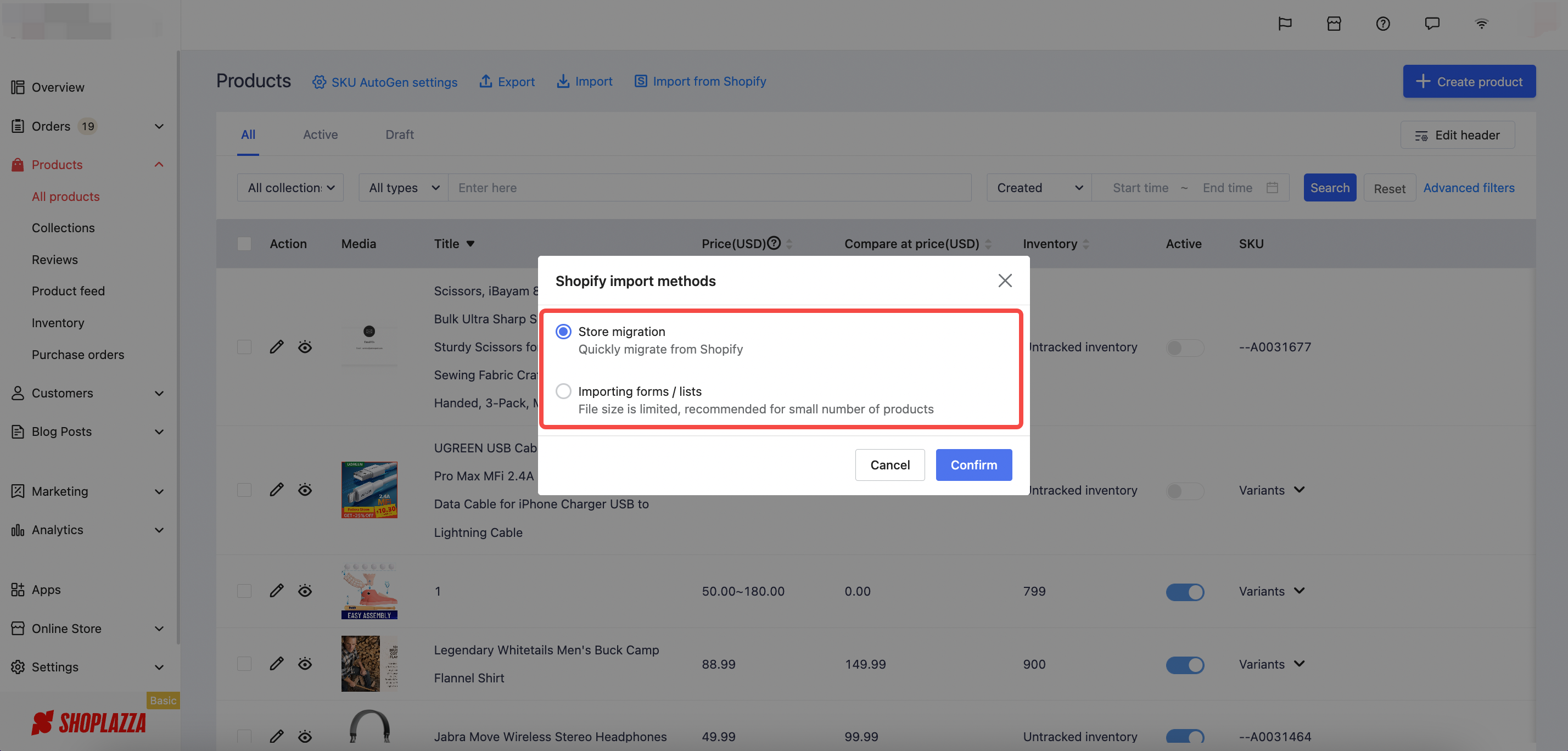The height and width of the screenshot is (751, 1568).
Task: Open Purchase orders in the sidebar
Action: point(78,354)
